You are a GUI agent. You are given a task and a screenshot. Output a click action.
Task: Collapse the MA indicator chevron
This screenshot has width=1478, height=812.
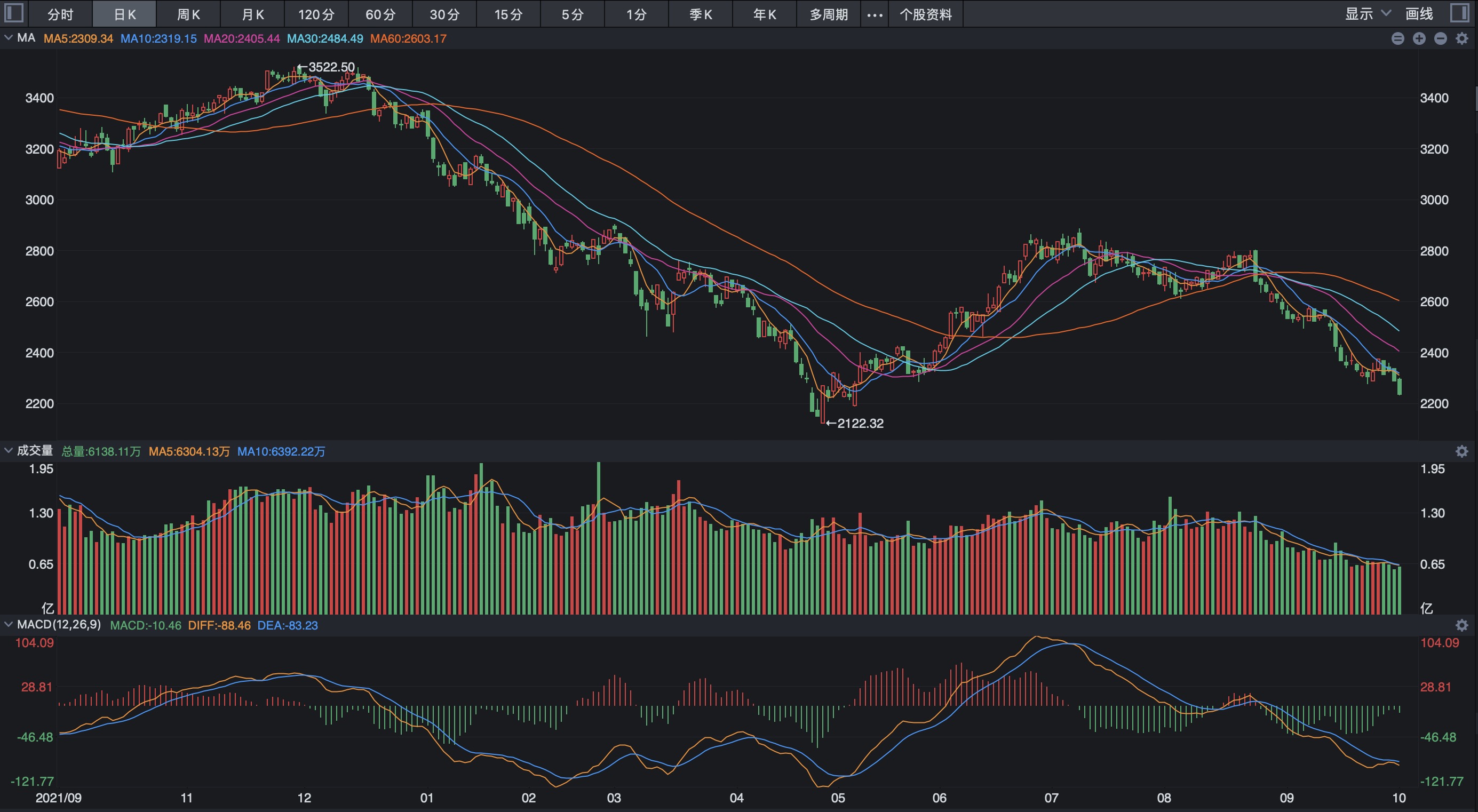(x=8, y=38)
